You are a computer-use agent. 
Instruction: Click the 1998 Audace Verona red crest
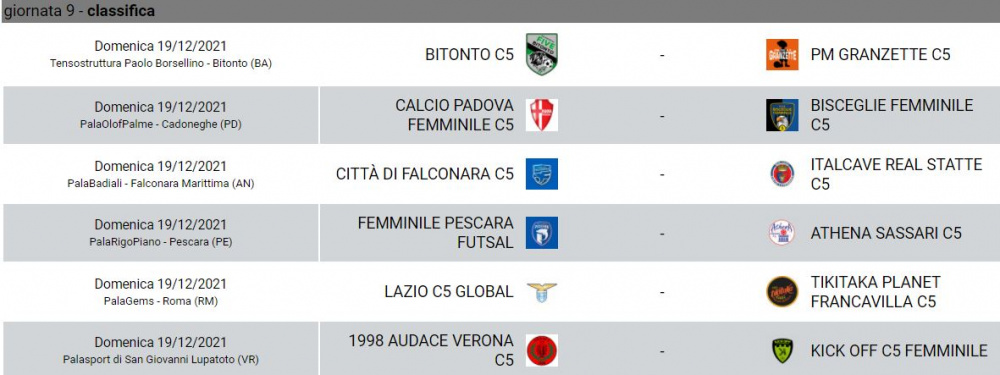click(x=541, y=351)
